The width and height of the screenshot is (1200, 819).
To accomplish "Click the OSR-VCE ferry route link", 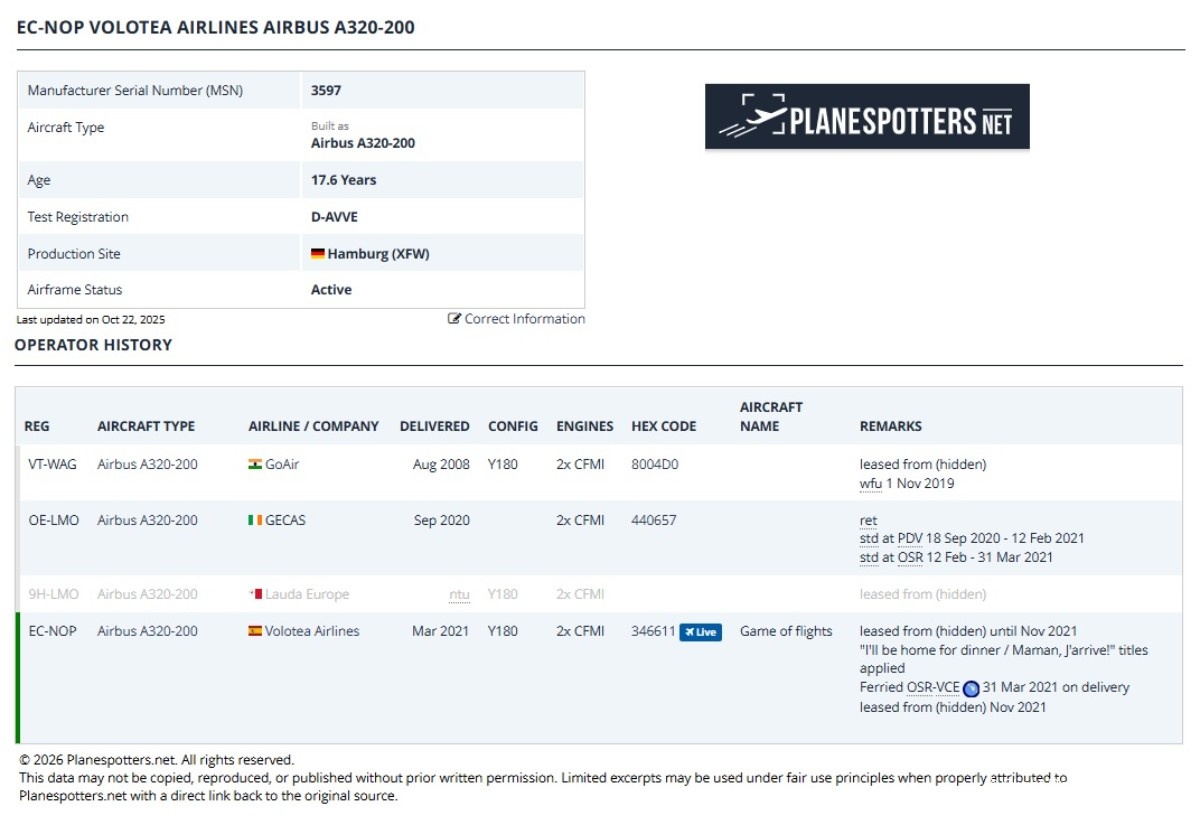I will point(932,688).
